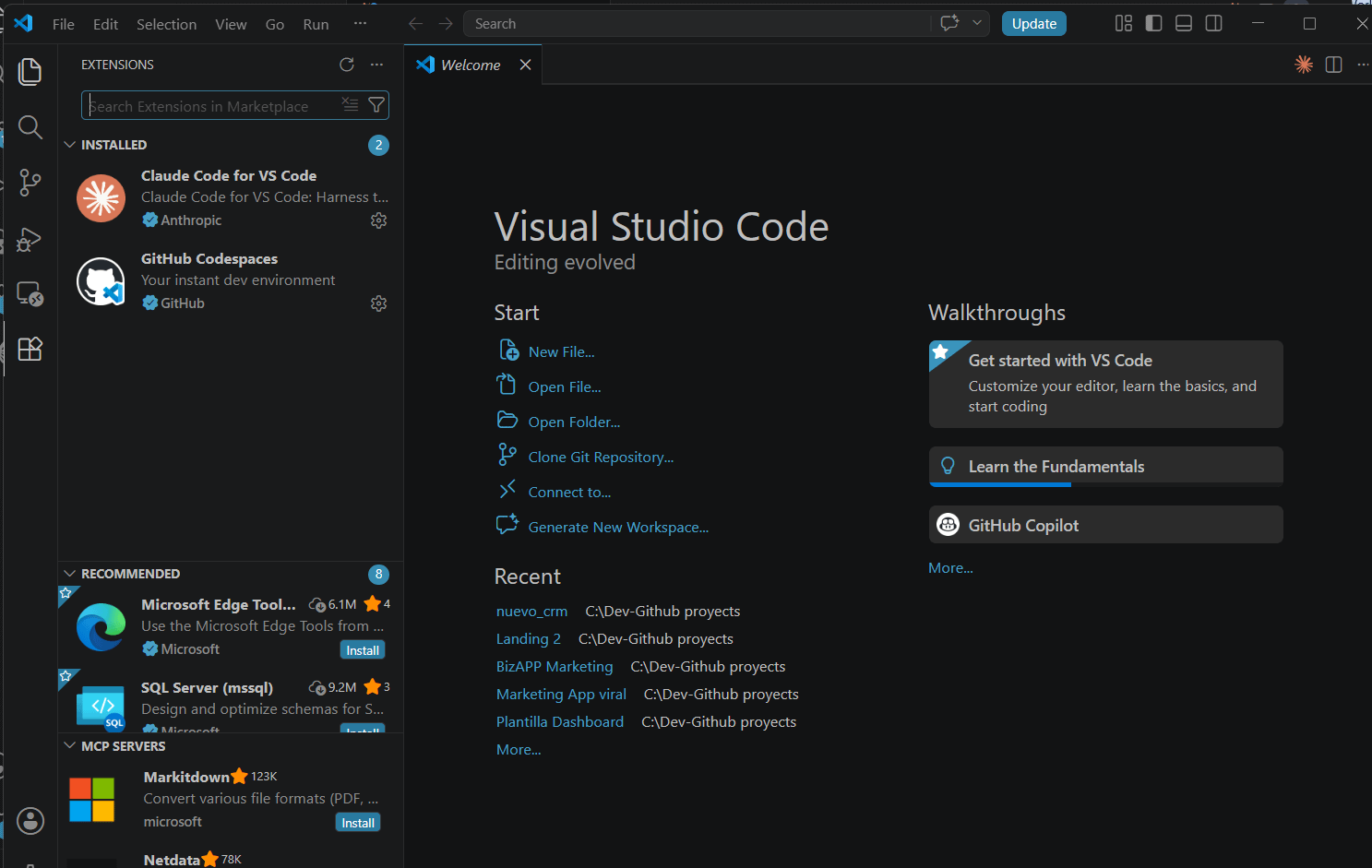Open the Source Control view

(30, 183)
